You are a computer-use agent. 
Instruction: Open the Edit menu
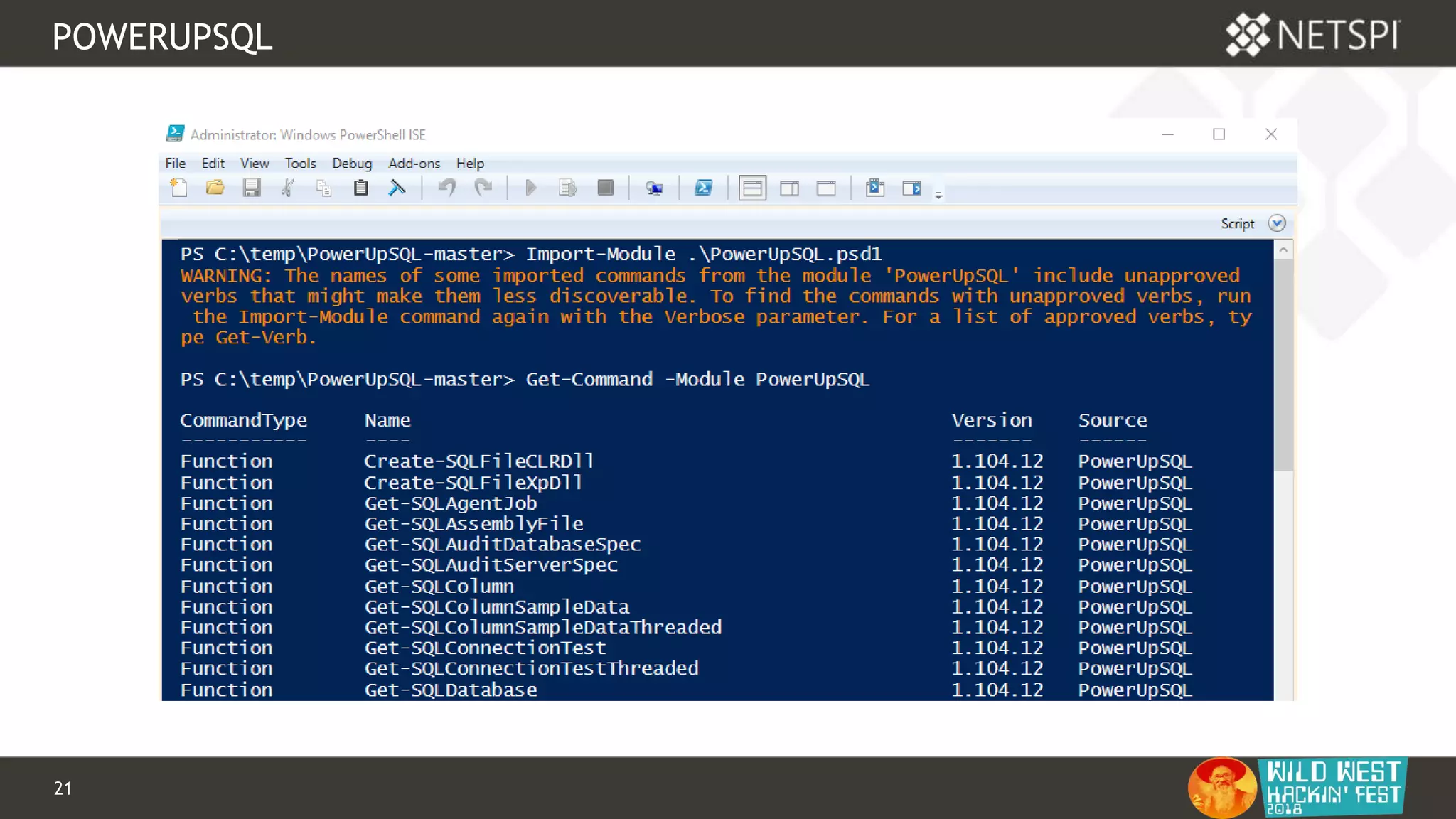coord(213,163)
